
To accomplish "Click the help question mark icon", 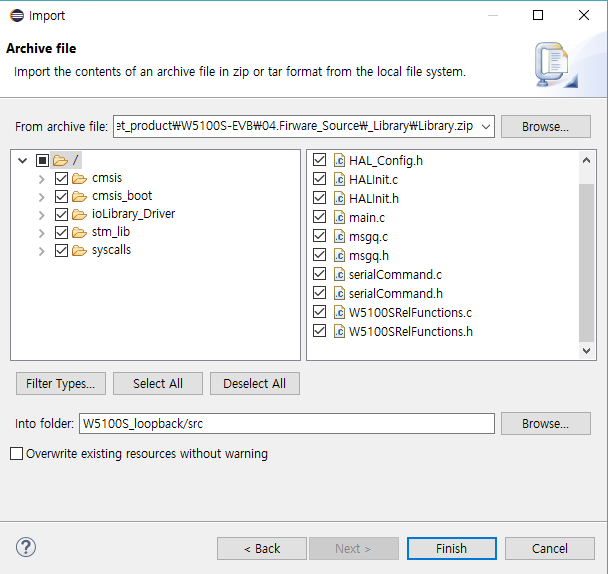I will click(26, 547).
